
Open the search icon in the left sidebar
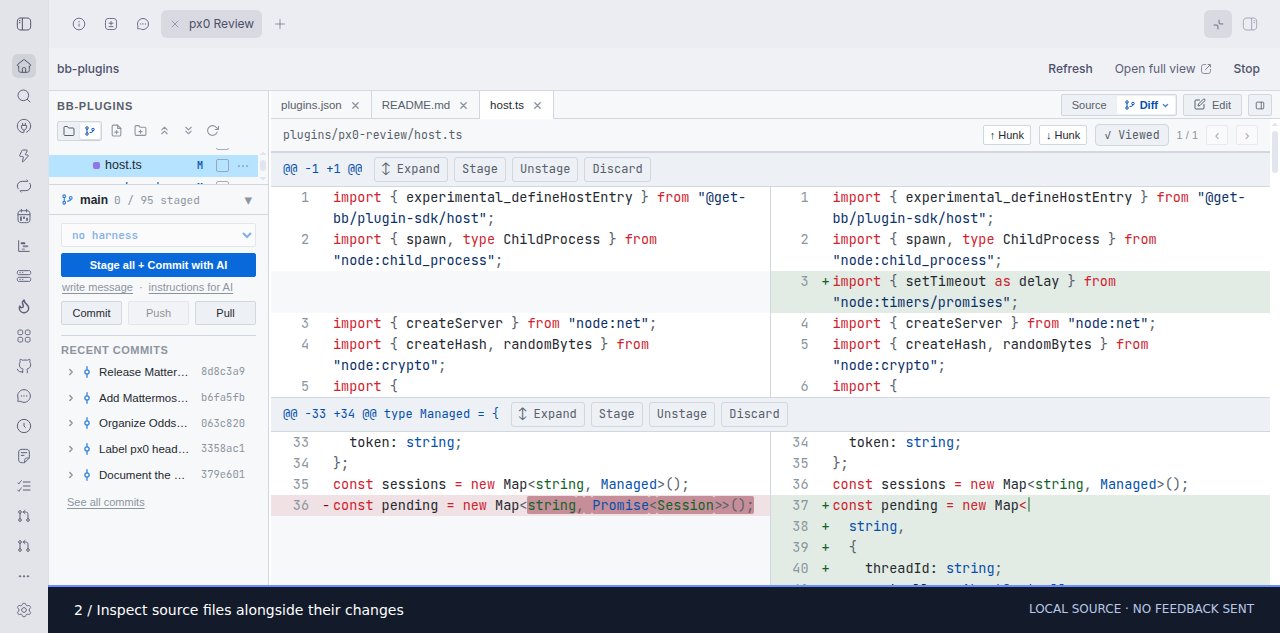(x=24, y=96)
